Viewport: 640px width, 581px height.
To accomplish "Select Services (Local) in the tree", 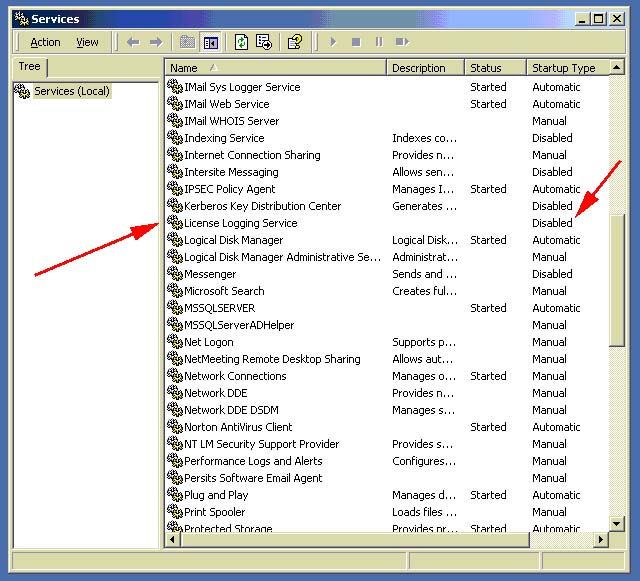I will pyautogui.click(x=72, y=91).
